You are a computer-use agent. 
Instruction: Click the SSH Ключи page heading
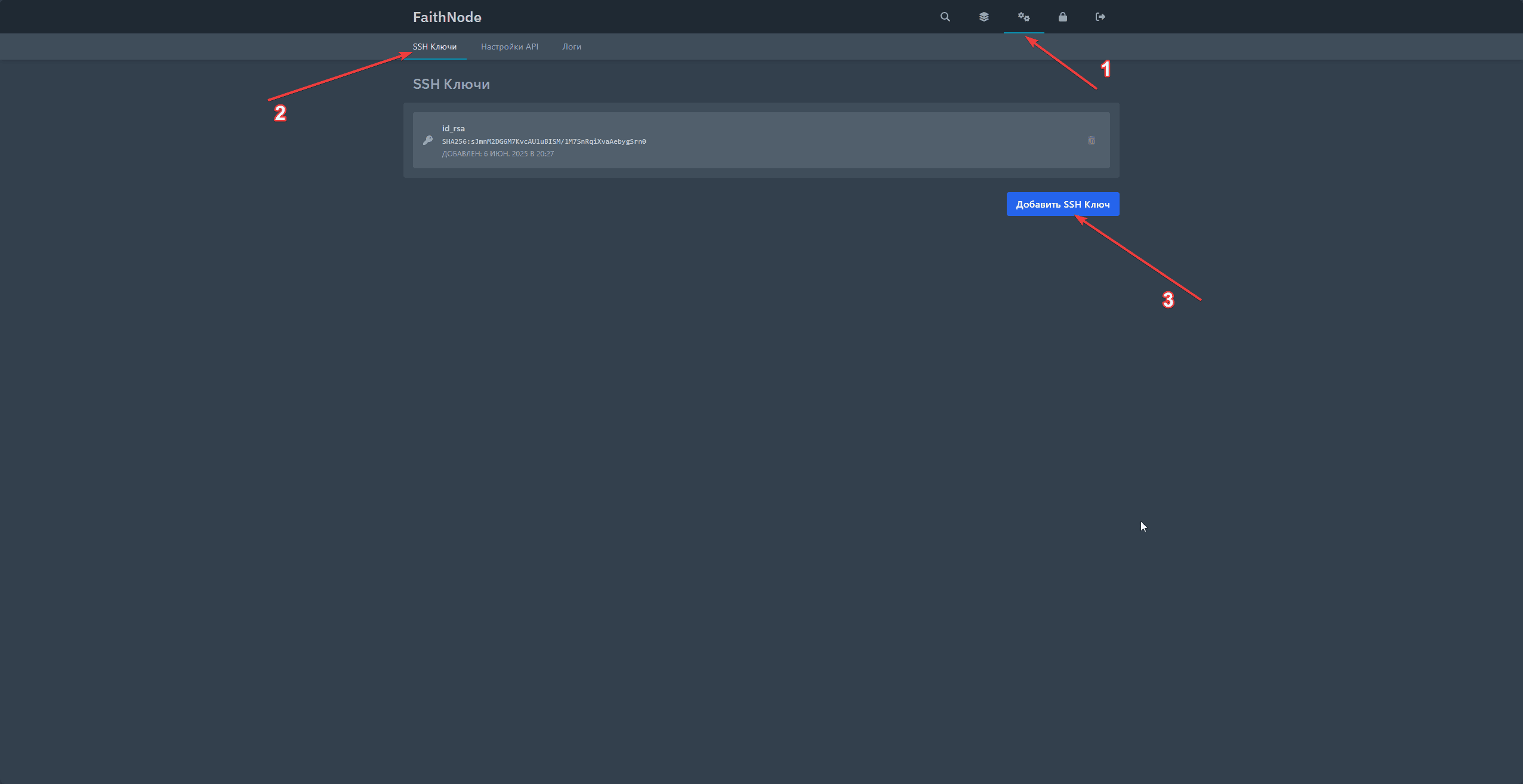tap(451, 84)
